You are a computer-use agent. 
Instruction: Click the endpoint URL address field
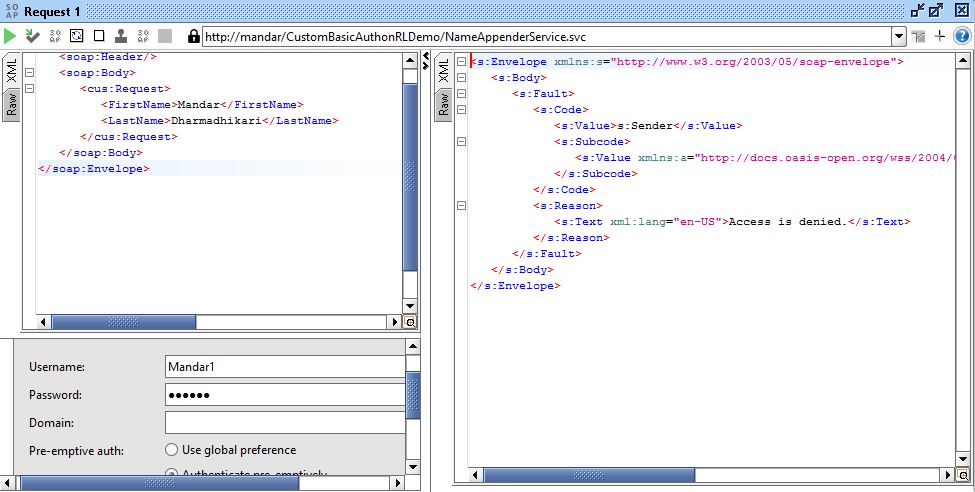547,37
